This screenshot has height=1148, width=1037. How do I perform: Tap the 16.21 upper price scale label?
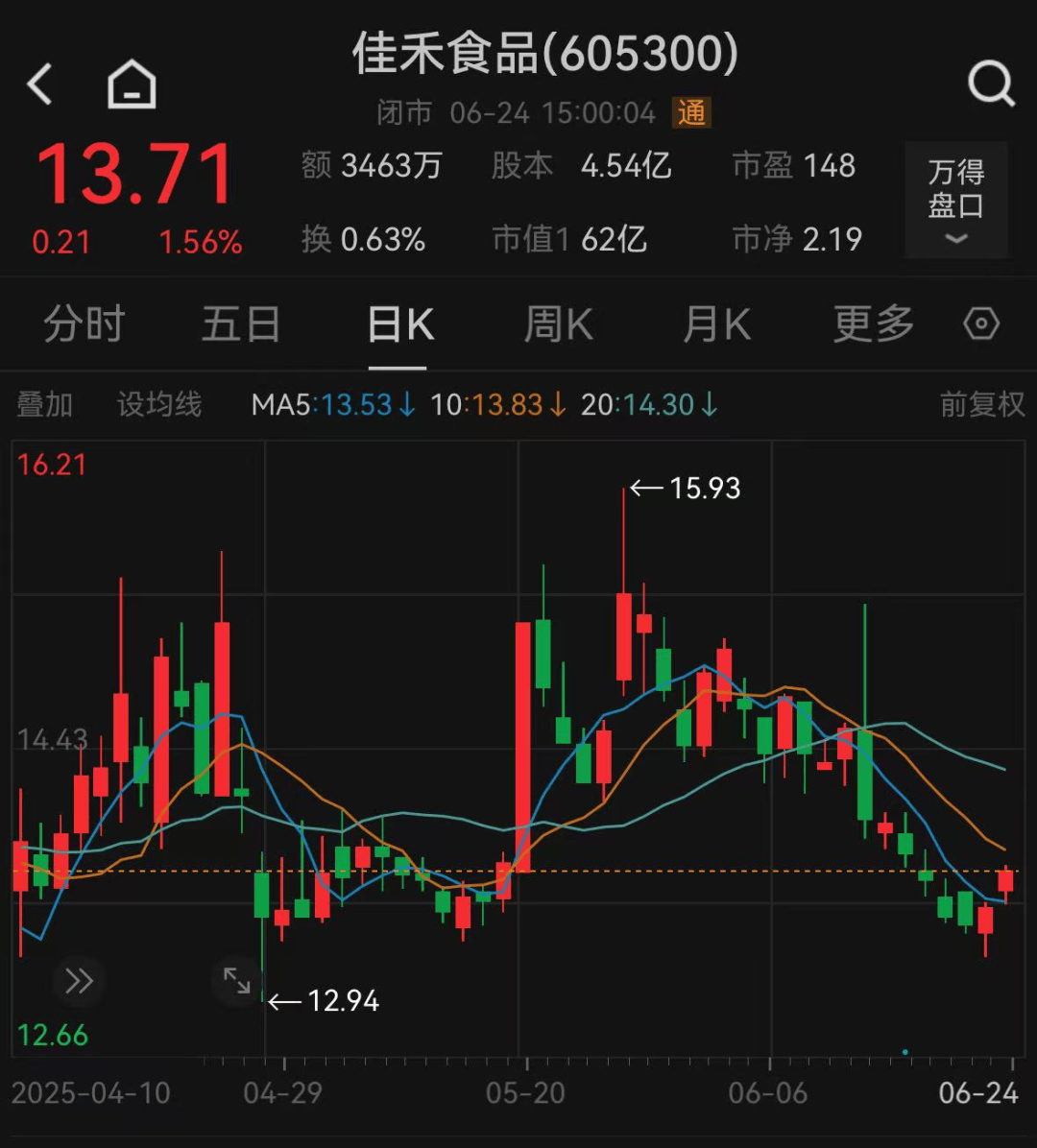[51, 465]
